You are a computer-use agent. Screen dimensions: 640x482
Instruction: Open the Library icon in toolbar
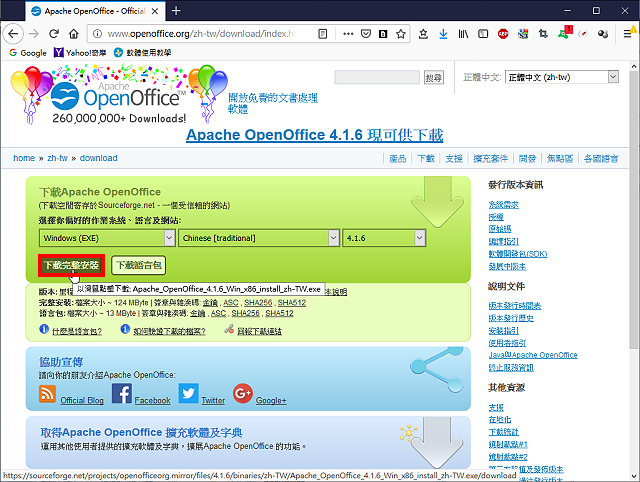point(463,34)
